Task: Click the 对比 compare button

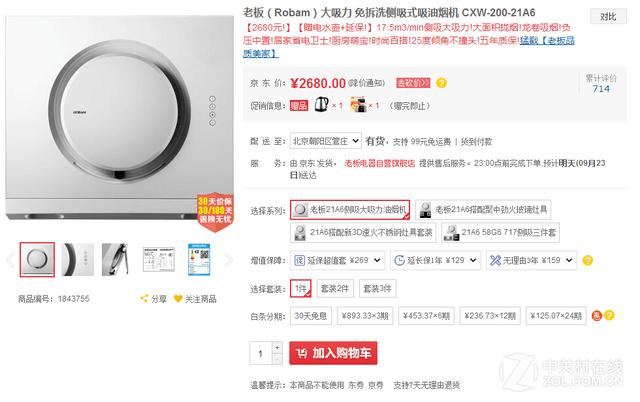Action: point(608,17)
